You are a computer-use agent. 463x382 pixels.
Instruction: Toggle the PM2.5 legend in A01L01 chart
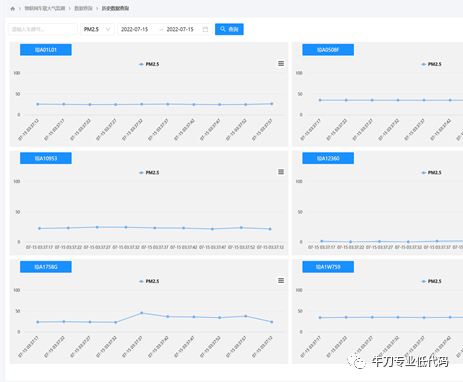click(x=149, y=64)
